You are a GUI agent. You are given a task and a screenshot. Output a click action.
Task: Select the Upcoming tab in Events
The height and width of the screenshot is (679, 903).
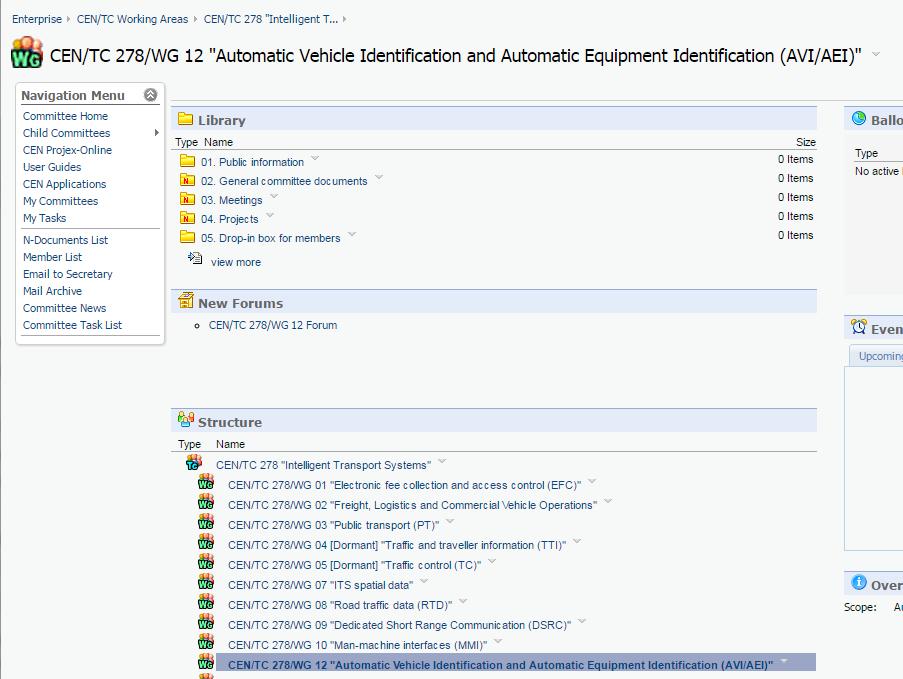pyautogui.click(x=876, y=356)
